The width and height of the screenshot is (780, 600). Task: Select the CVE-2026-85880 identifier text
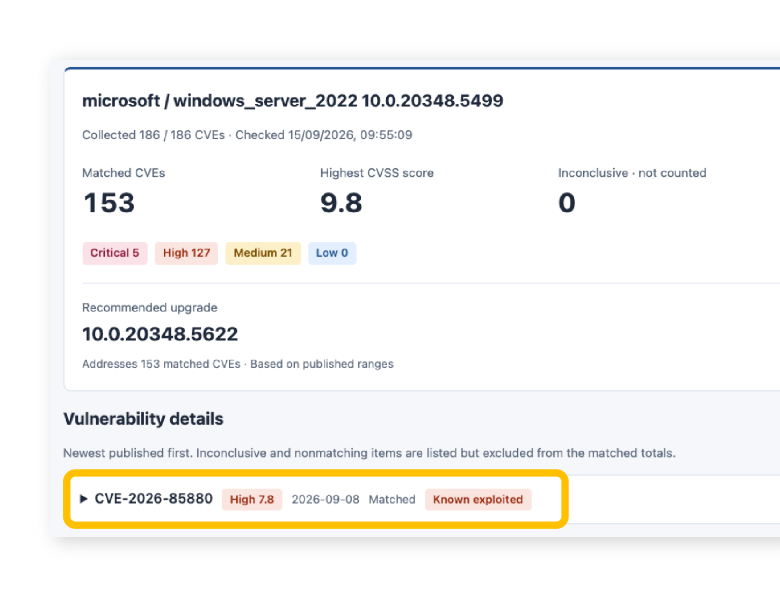tap(154, 499)
